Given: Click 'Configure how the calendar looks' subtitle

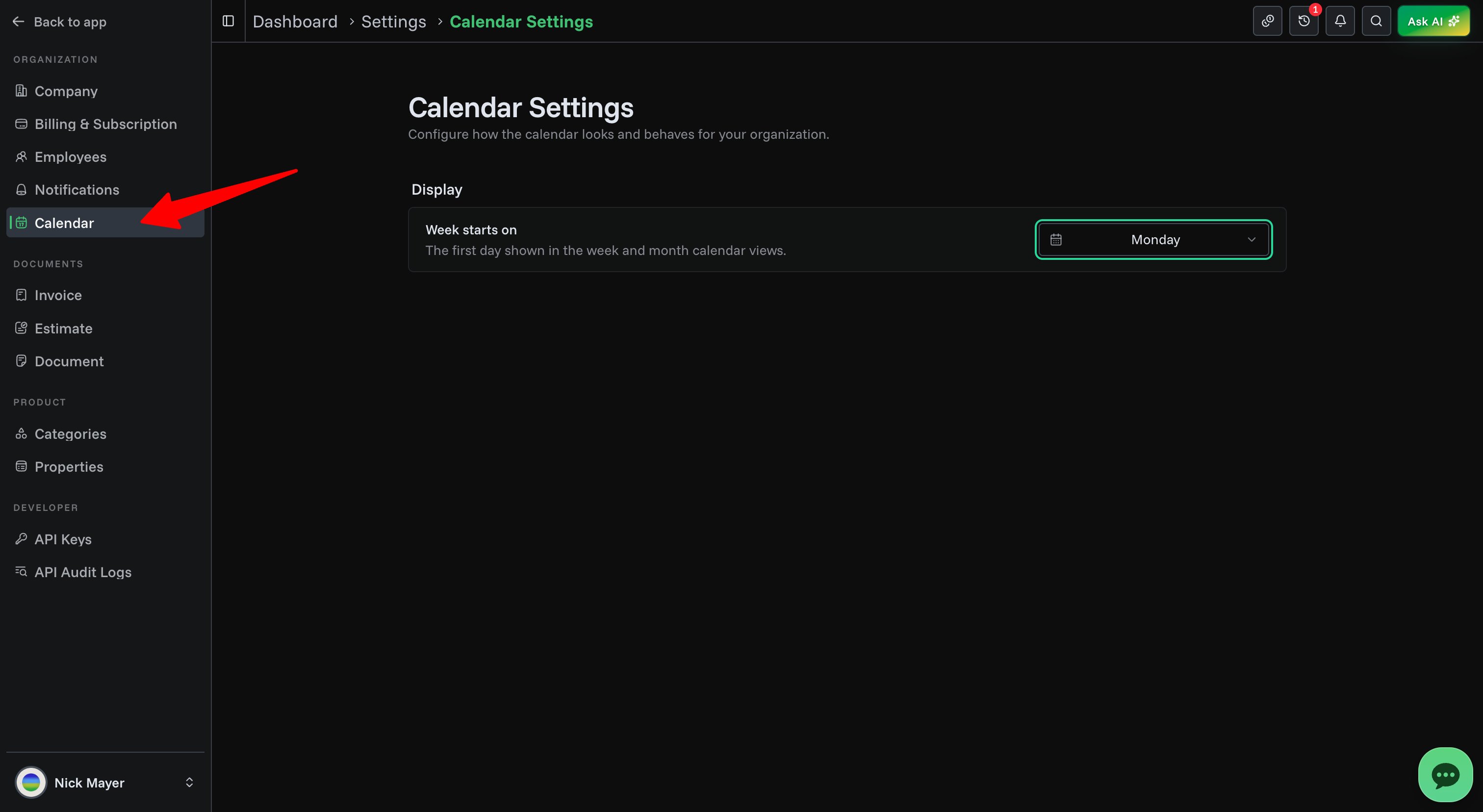Looking at the screenshot, I should pos(619,134).
